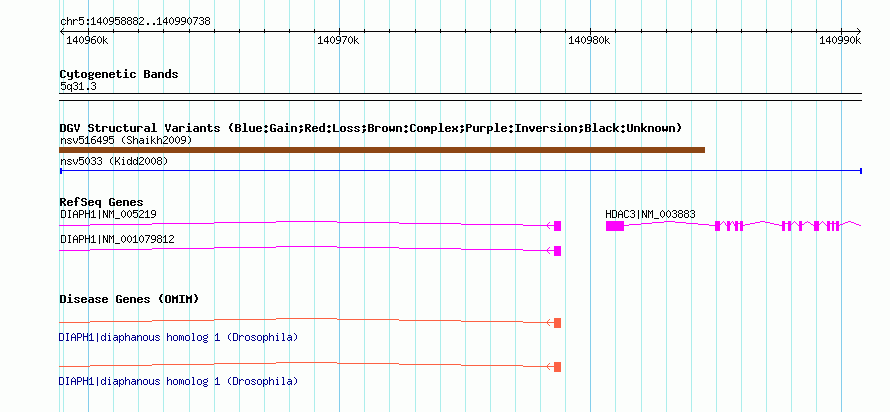Image resolution: width=890 pixels, height=412 pixels.
Task: Click the second orange OMIM DIAPH1 exon box
Action: 557,367
